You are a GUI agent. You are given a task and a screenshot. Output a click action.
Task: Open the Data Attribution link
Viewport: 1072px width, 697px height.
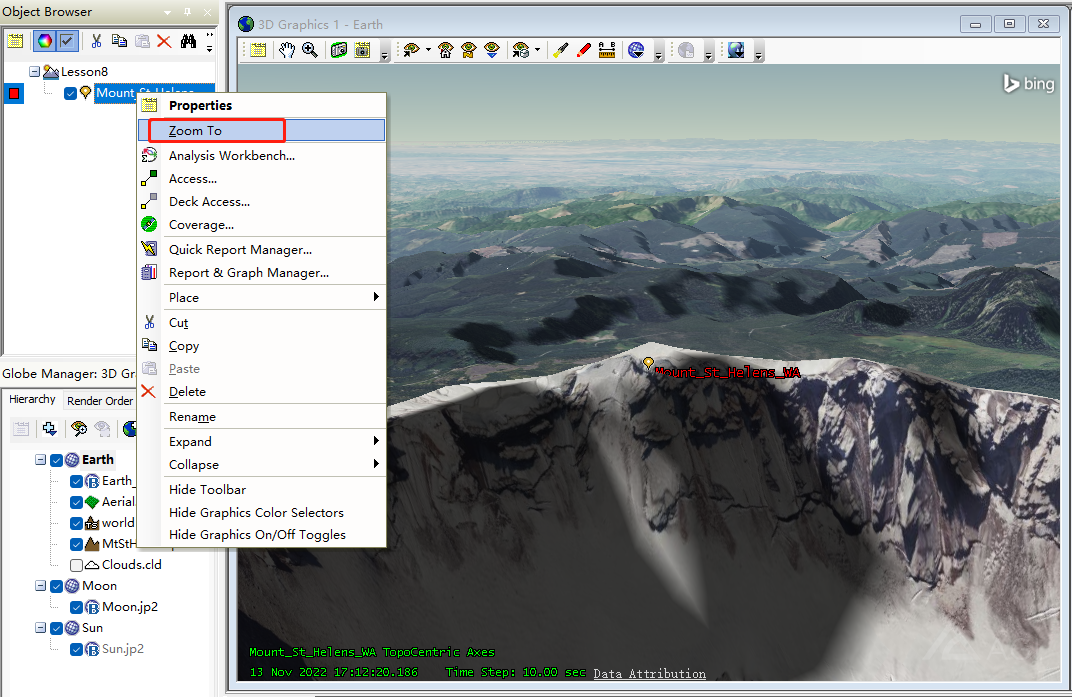(649, 674)
